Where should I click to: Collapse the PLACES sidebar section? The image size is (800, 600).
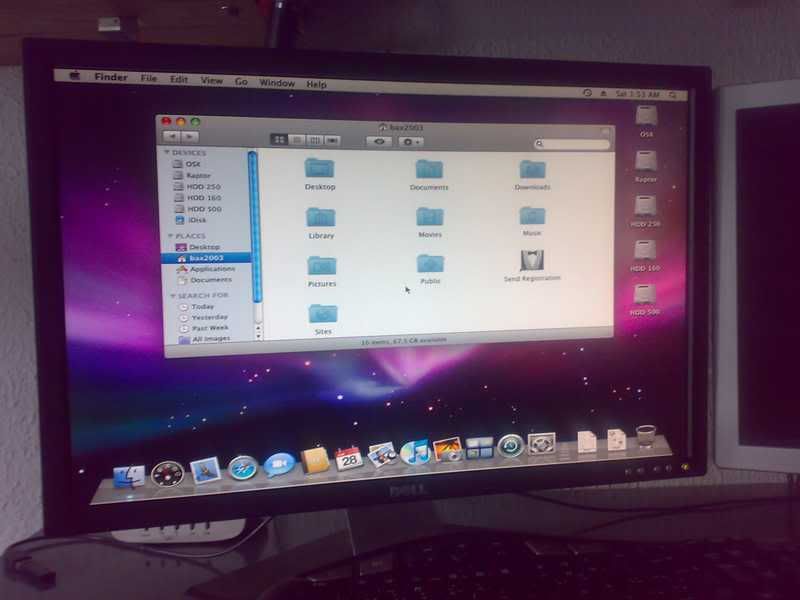170,235
